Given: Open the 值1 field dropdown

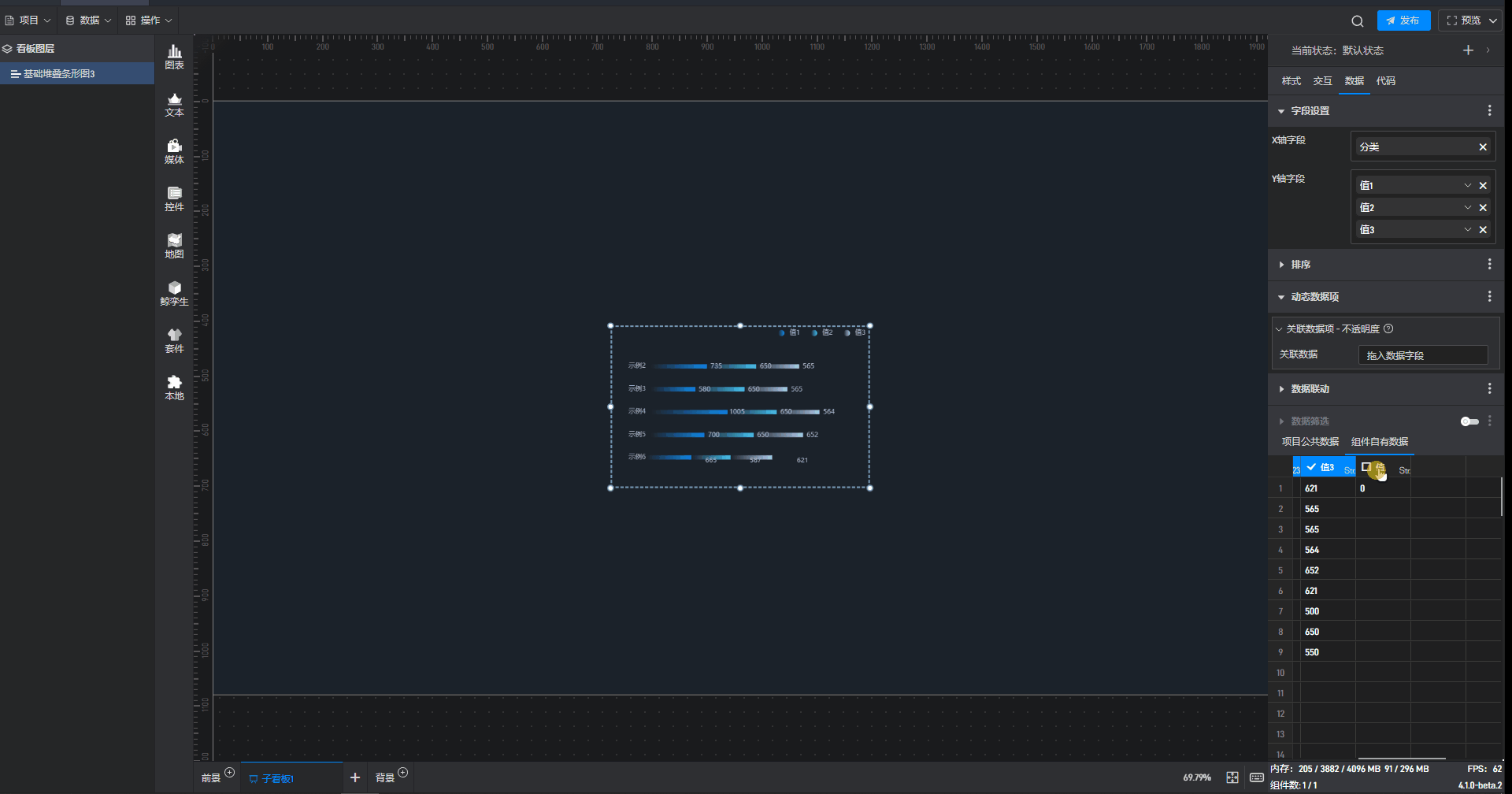Looking at the screenshot, I should pos(1468,186).
